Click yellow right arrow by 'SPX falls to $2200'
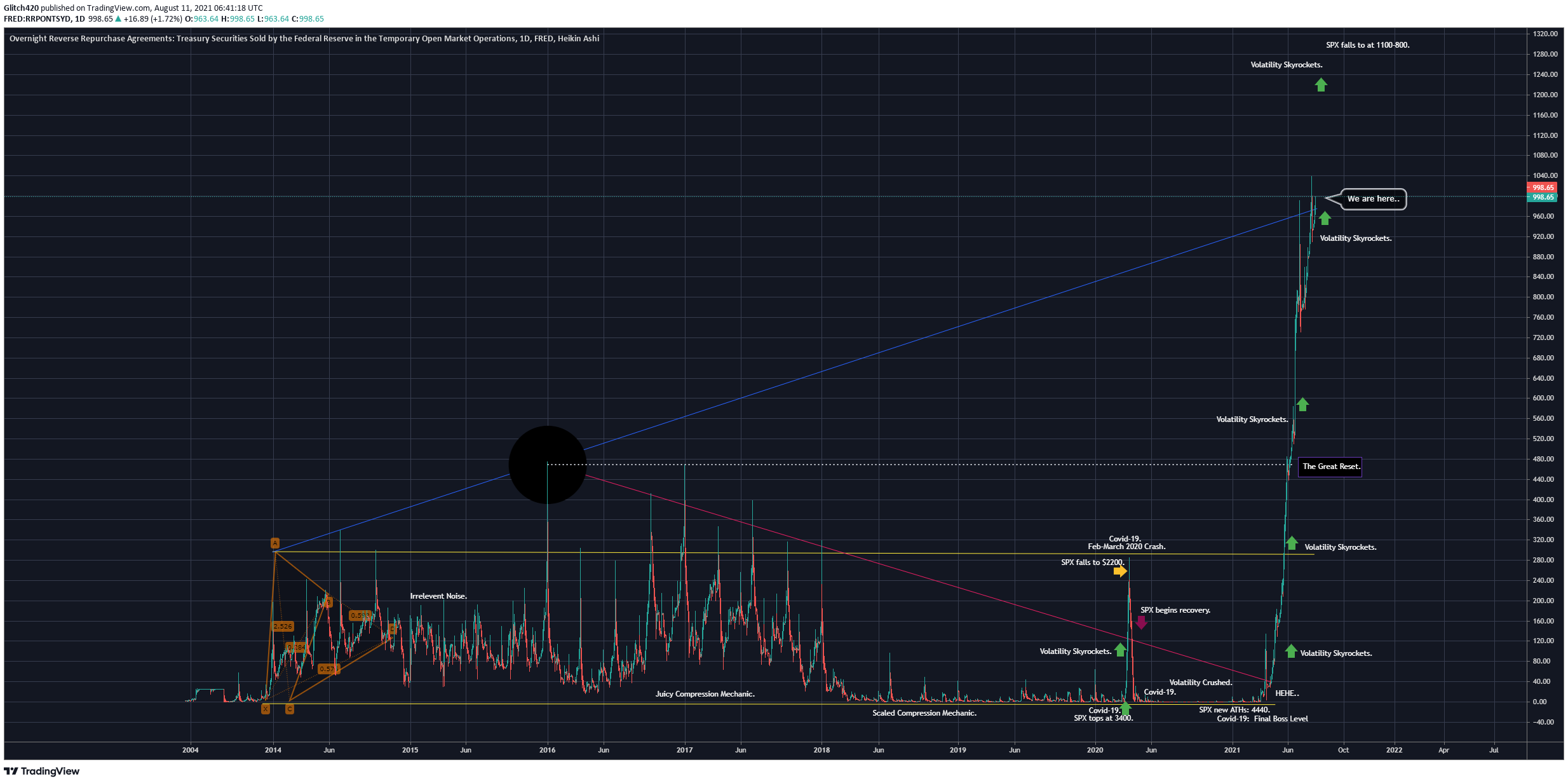 1120,571
